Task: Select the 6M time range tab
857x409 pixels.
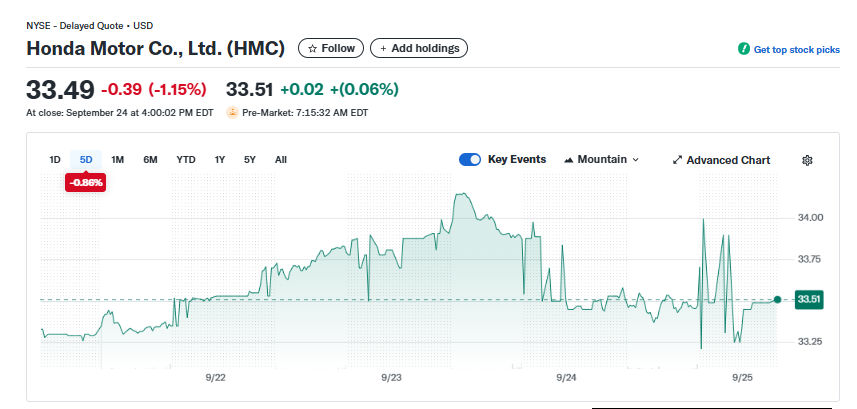Action: (150, 160)
